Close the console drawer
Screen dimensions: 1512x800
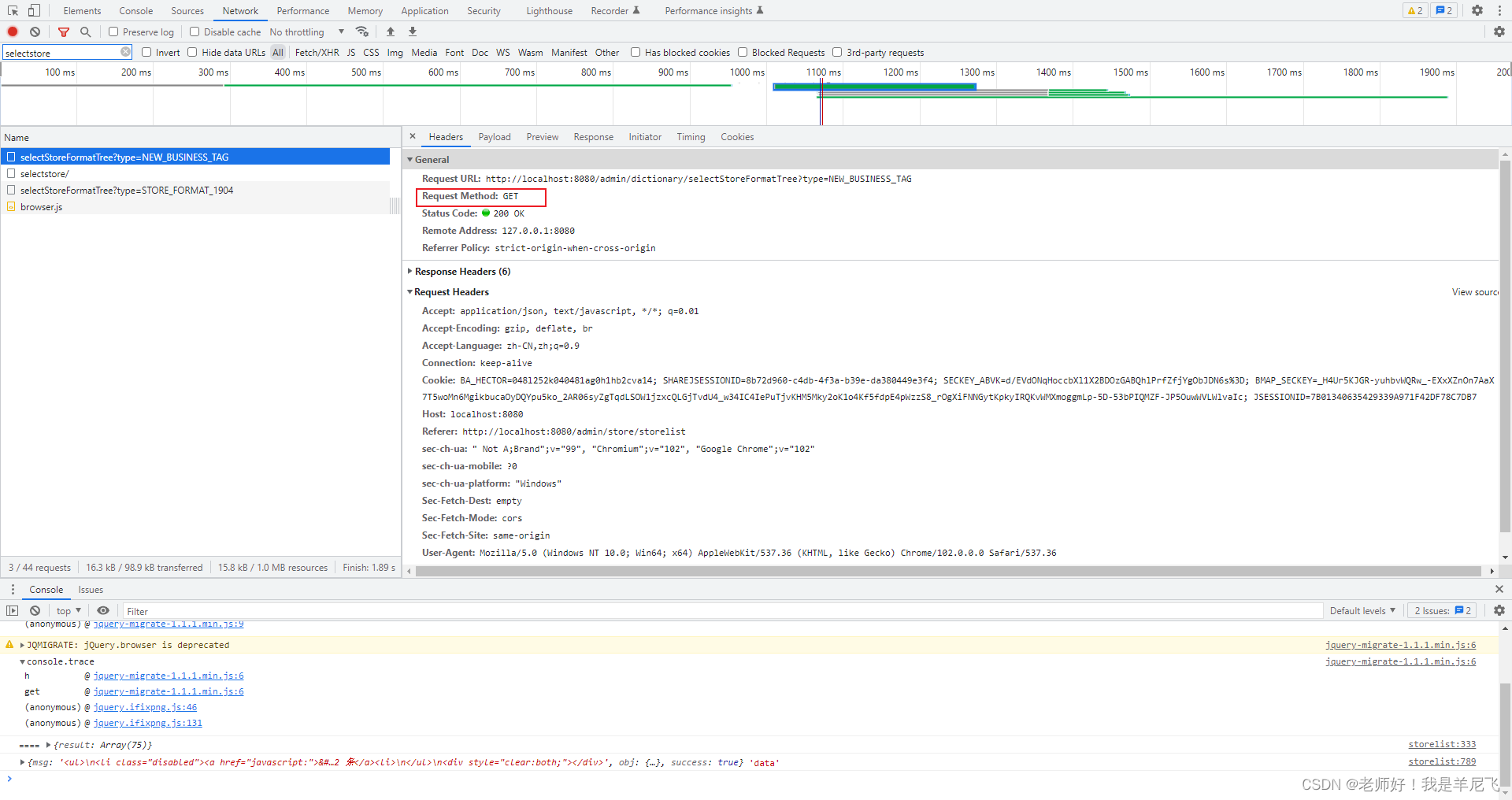pyautogui.click(x=1499, y=589)
